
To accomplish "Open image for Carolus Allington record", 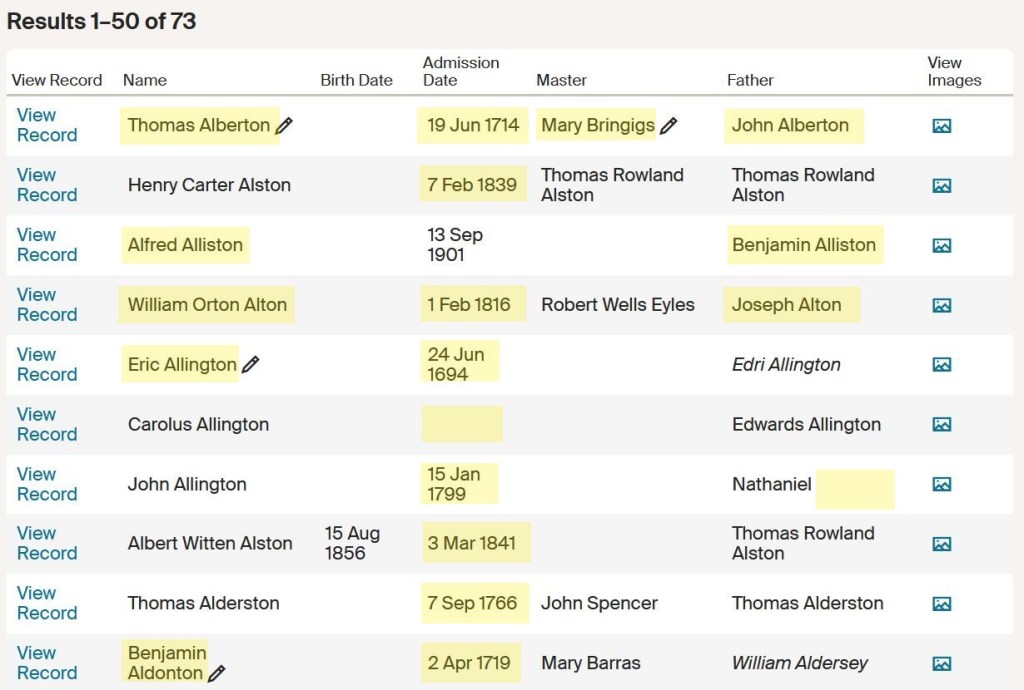I will [941, 425].
